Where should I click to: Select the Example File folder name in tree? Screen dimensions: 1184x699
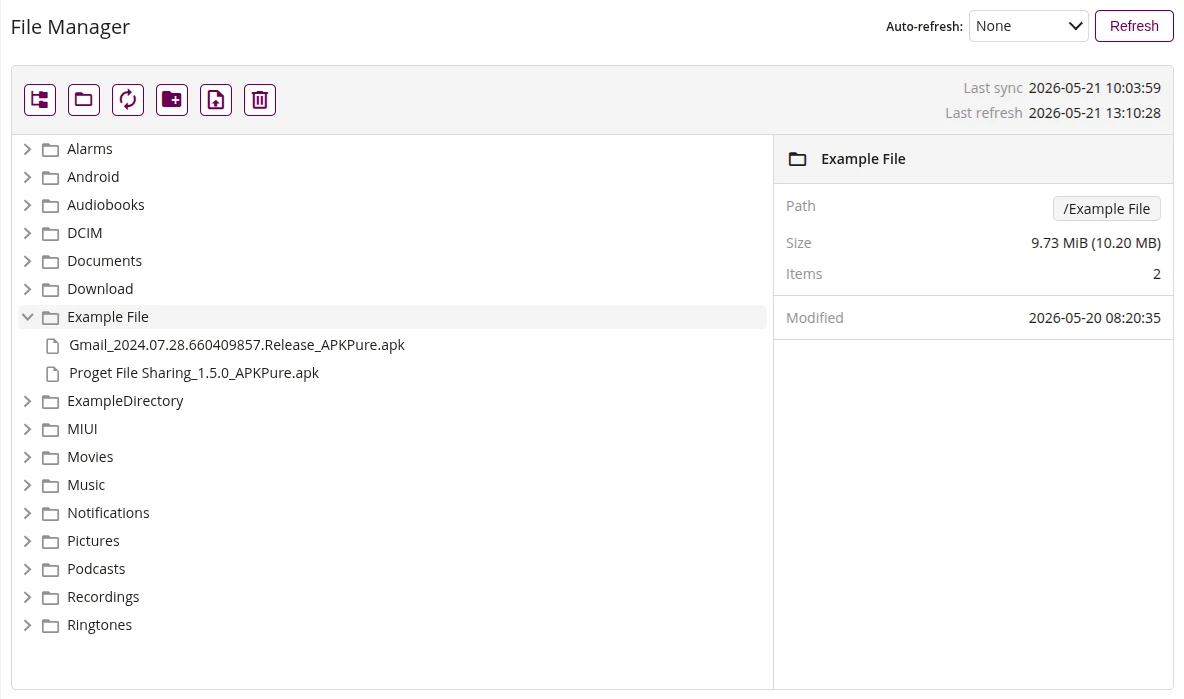pyautogui.click(x=108, y=316)
